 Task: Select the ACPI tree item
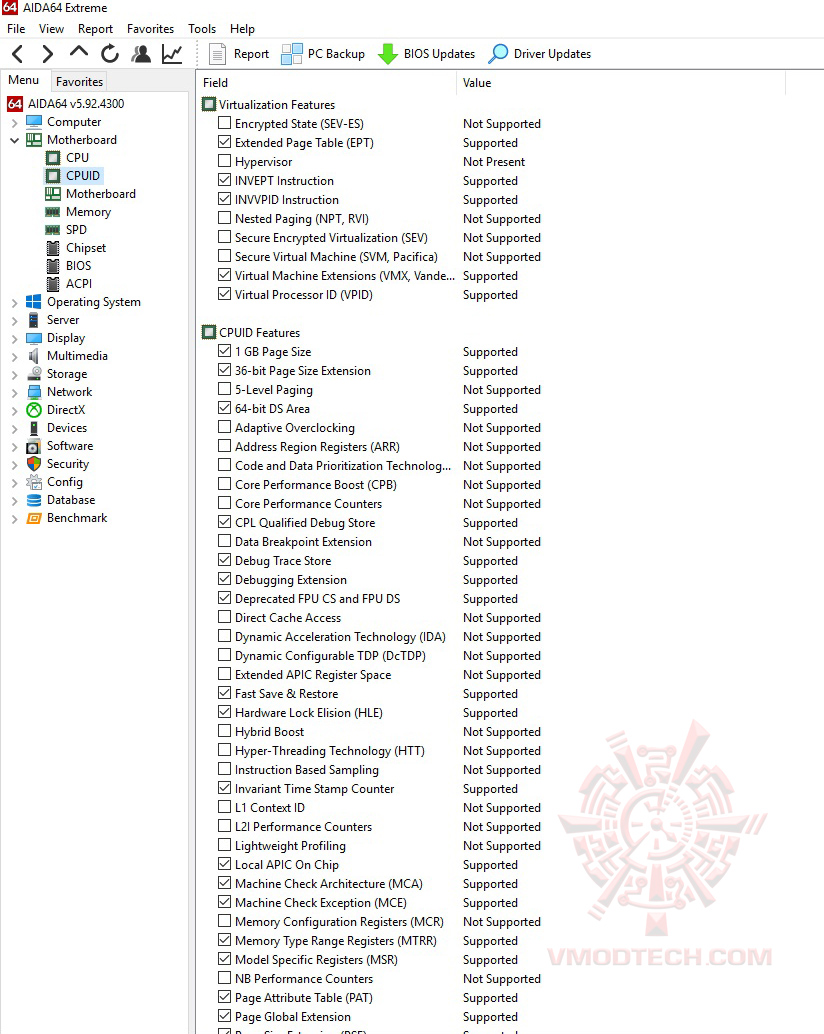(x=78, y=284)
